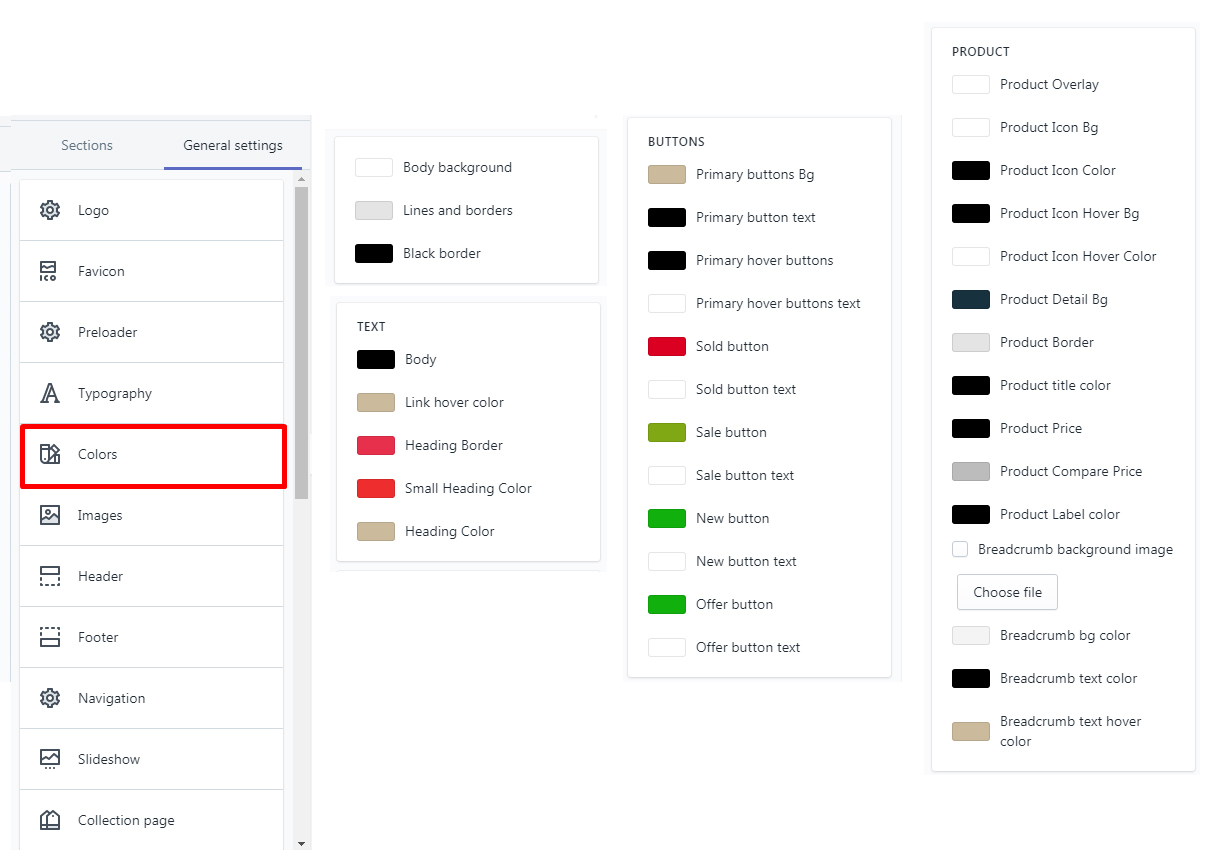Switch to the Sections tab
This screenshot has width=1210, height=850.
[x=87, y=145]
